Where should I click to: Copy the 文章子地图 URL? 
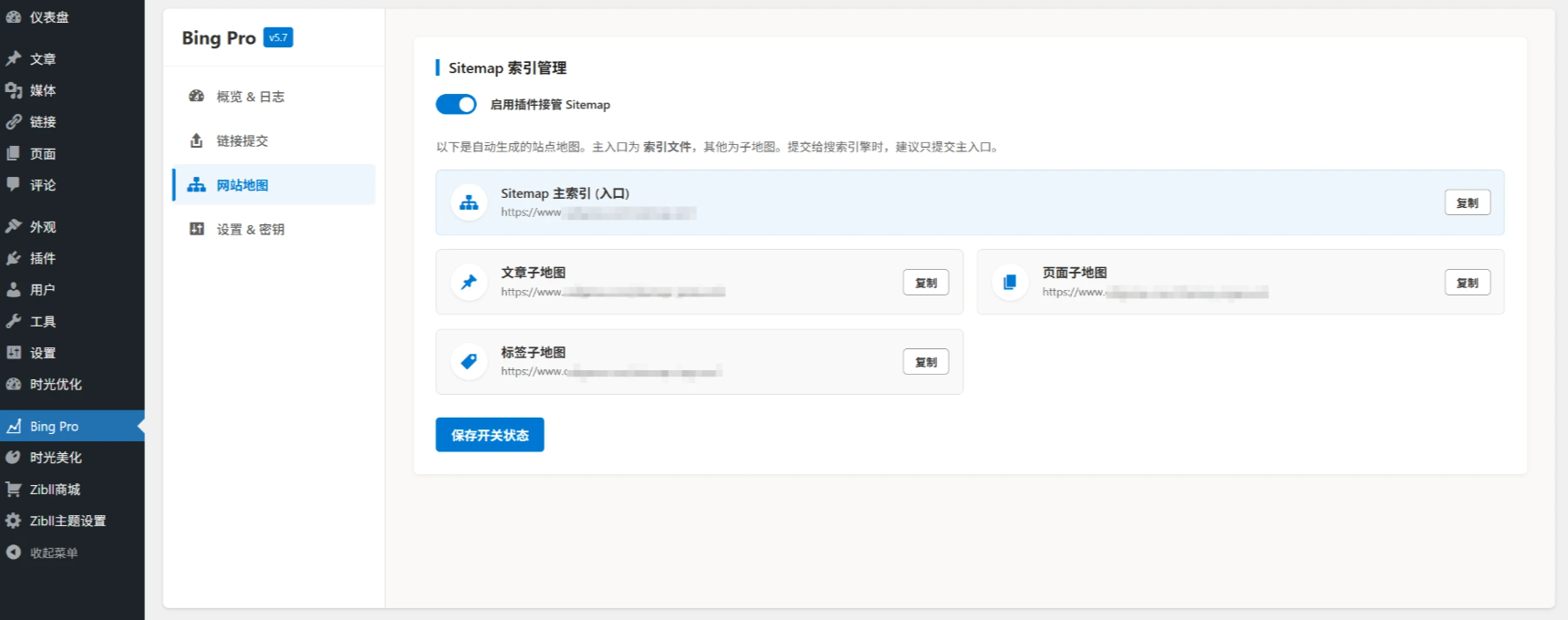(x=925, y=283)
